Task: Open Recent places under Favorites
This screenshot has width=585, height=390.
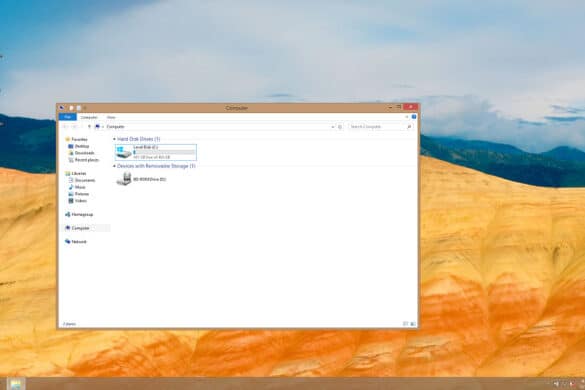Action: 84,160
